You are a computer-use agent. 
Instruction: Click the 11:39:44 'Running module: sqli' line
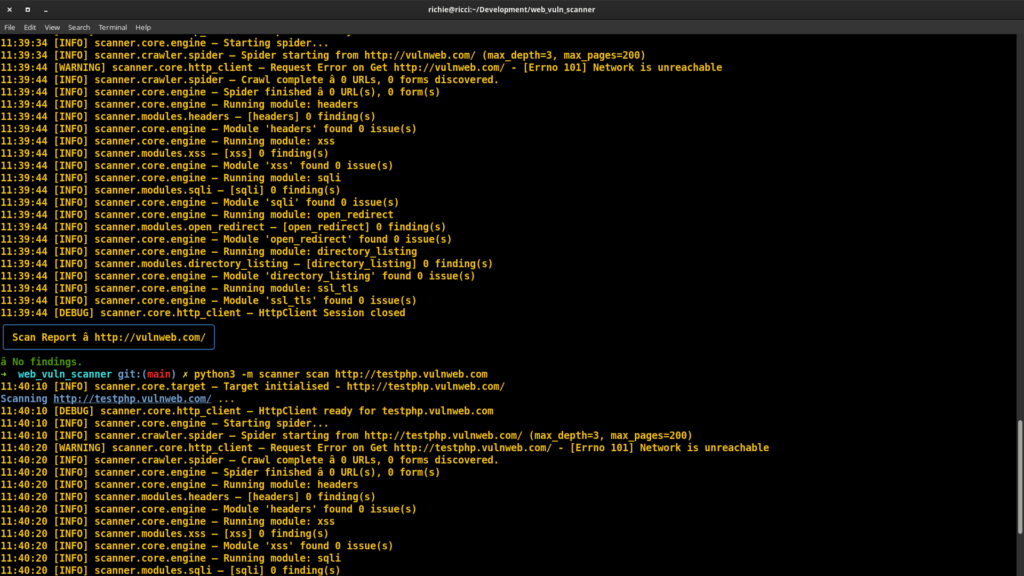click(170, 178)
